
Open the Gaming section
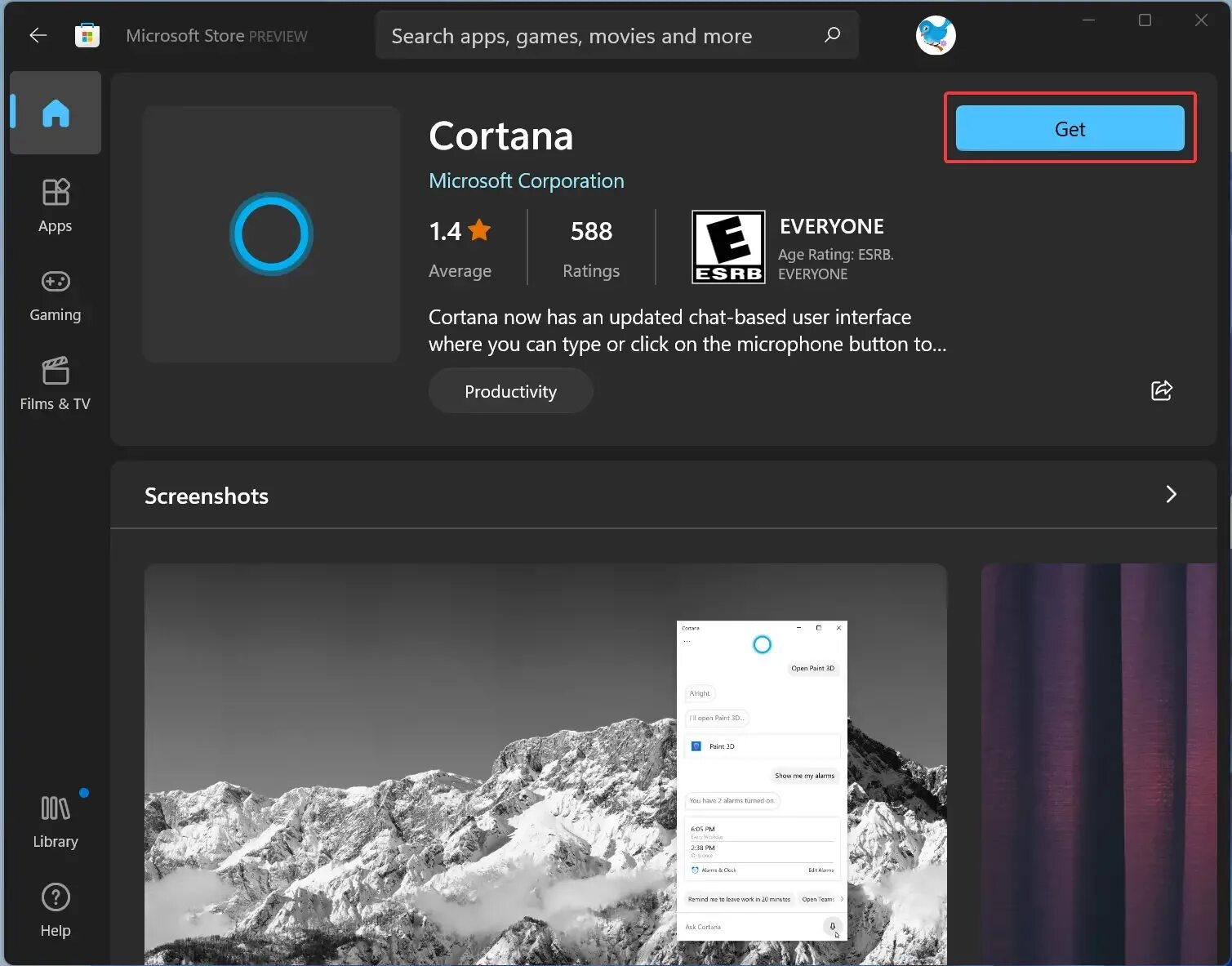pyautogui.click(x=56, y=296)
